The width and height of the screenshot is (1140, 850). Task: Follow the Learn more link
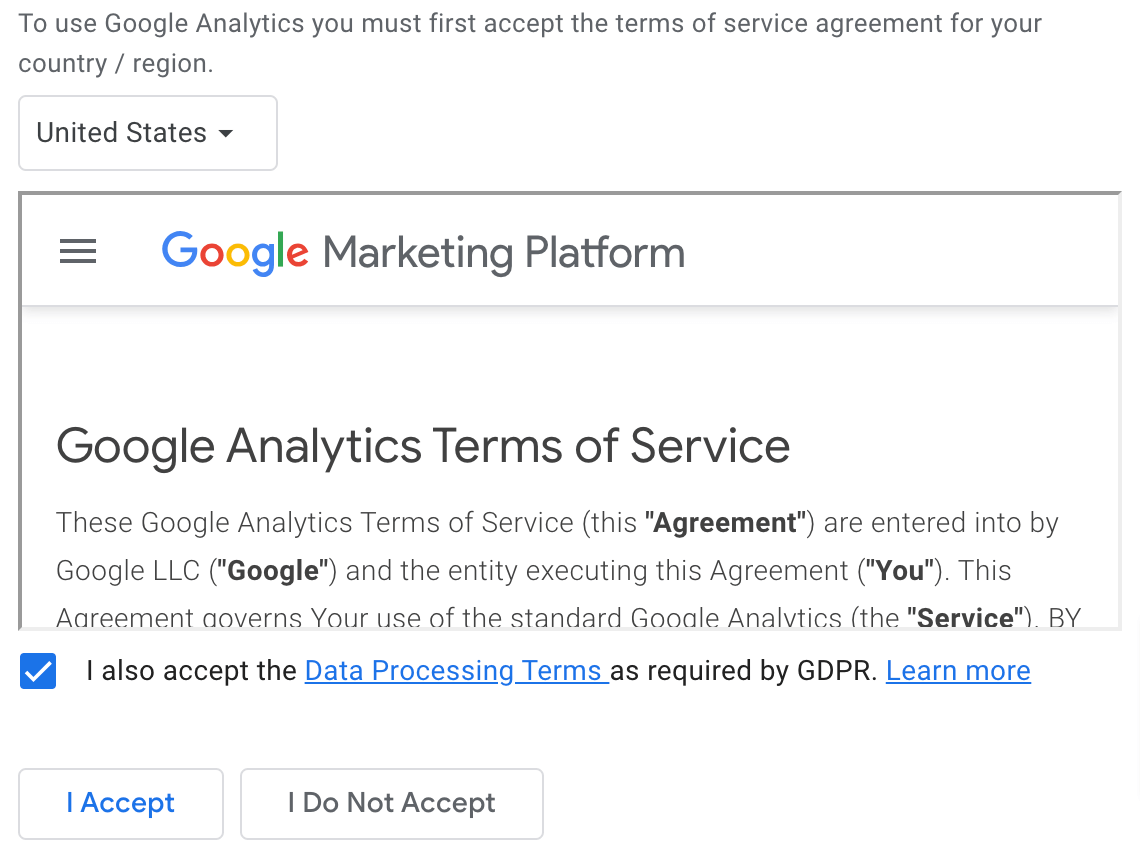pyautogui.click(x=958, y=670)
